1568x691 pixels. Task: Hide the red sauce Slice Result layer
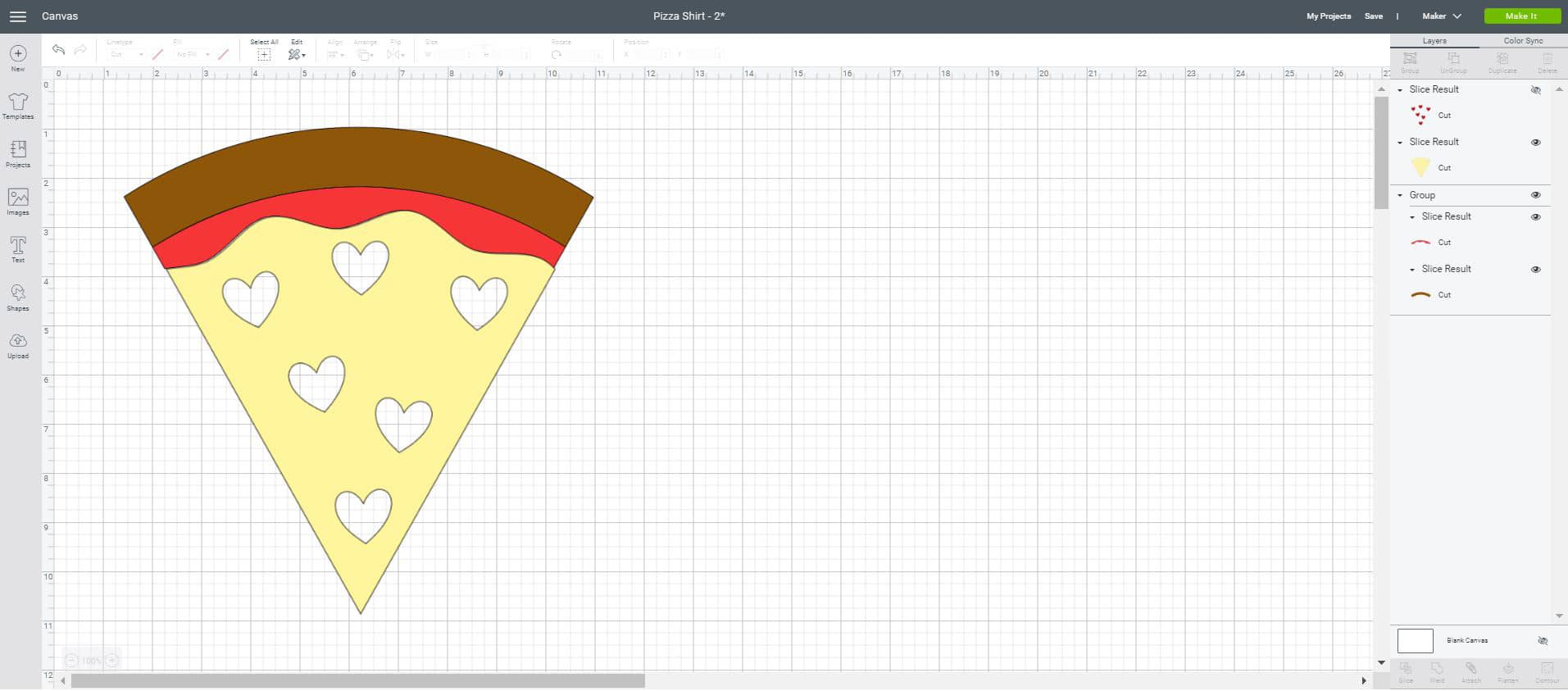1536,217
